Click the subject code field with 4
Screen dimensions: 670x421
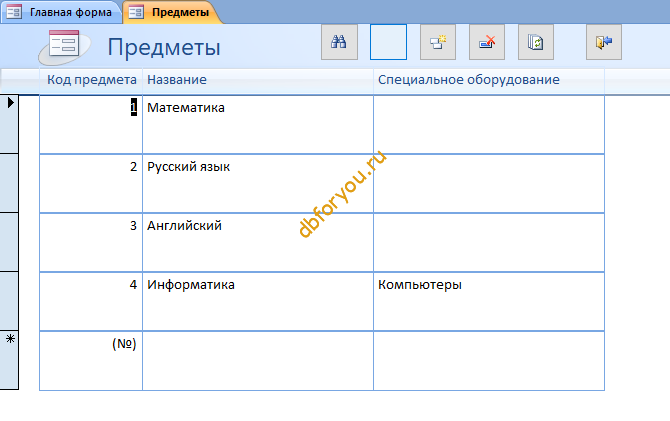pyautogui.click(x=91, y=301)
